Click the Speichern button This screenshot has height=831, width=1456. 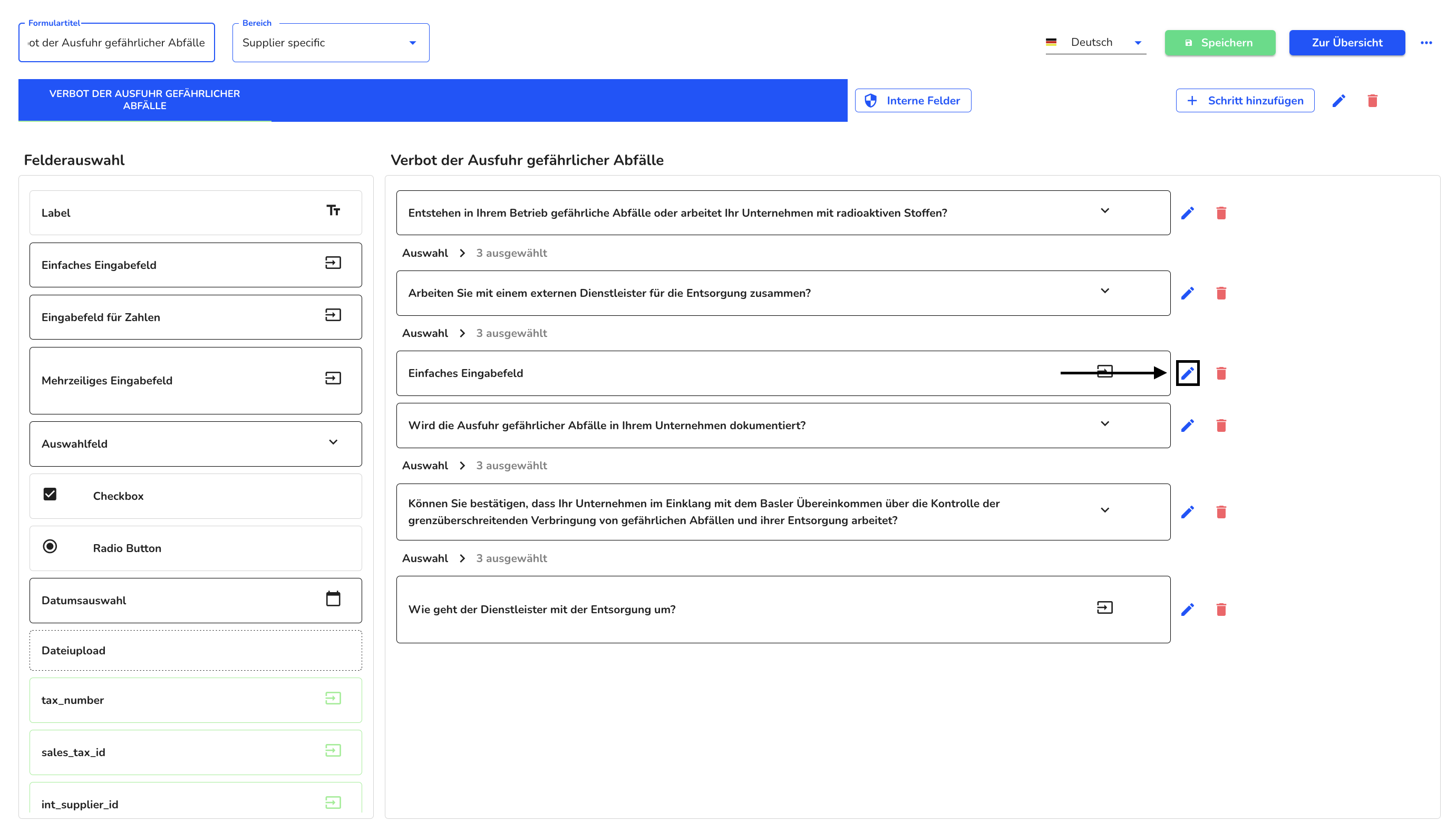point(1220,43)
